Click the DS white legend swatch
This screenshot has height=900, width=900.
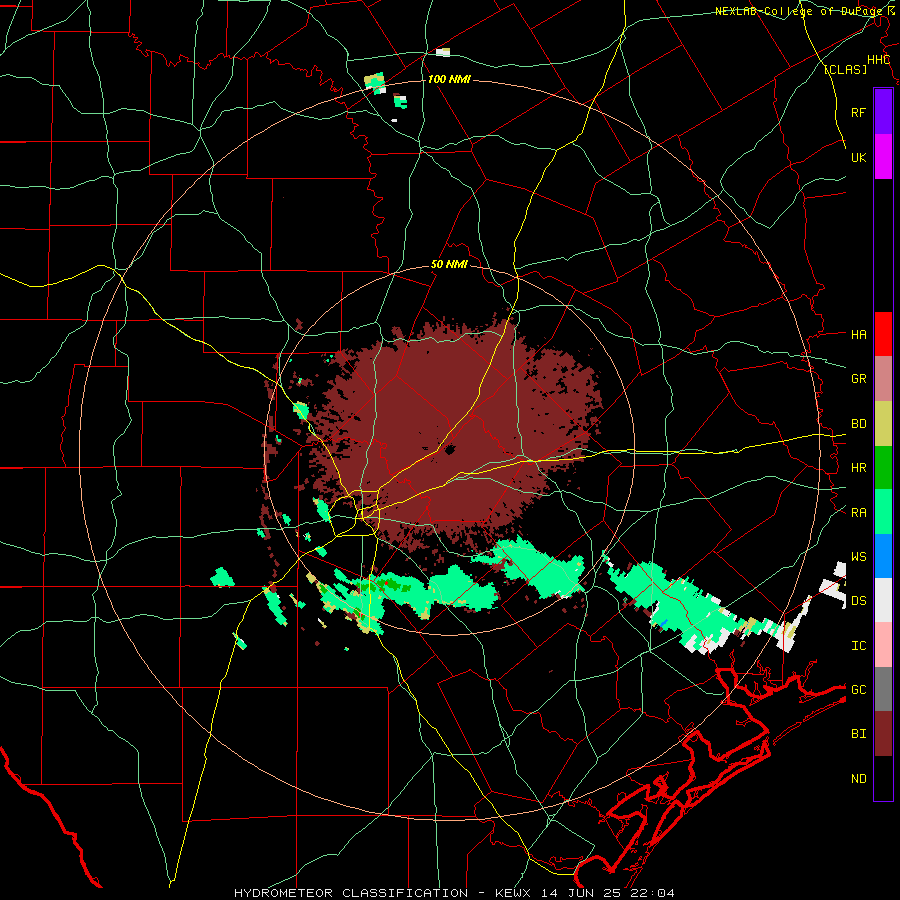(x=883, y=600)
